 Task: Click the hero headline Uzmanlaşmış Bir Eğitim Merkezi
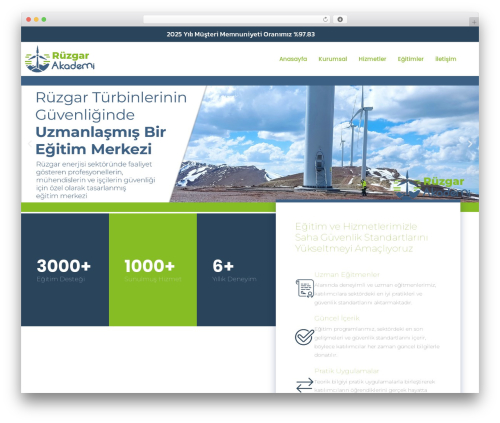pos(101,140)
